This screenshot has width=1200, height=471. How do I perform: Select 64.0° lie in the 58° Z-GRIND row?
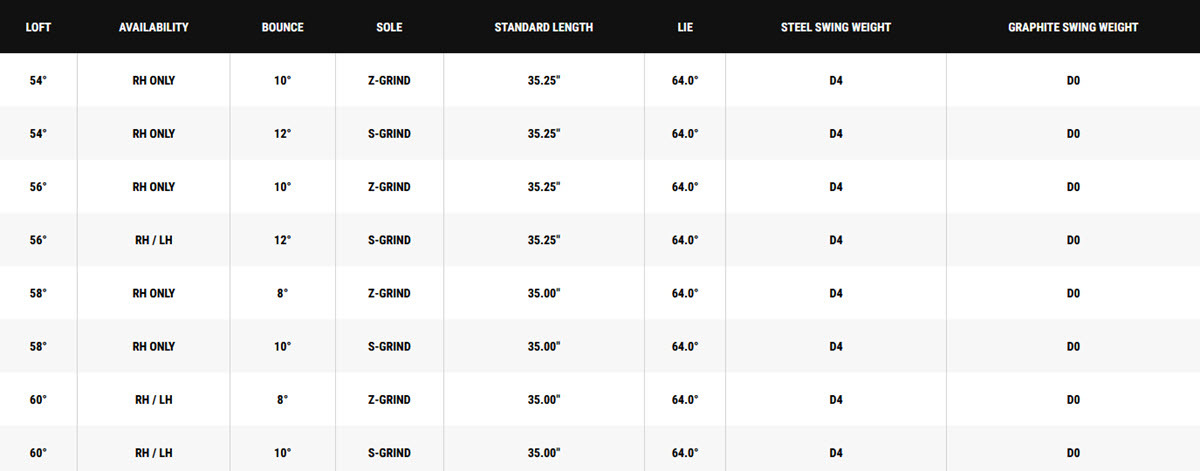coord(685,293)
